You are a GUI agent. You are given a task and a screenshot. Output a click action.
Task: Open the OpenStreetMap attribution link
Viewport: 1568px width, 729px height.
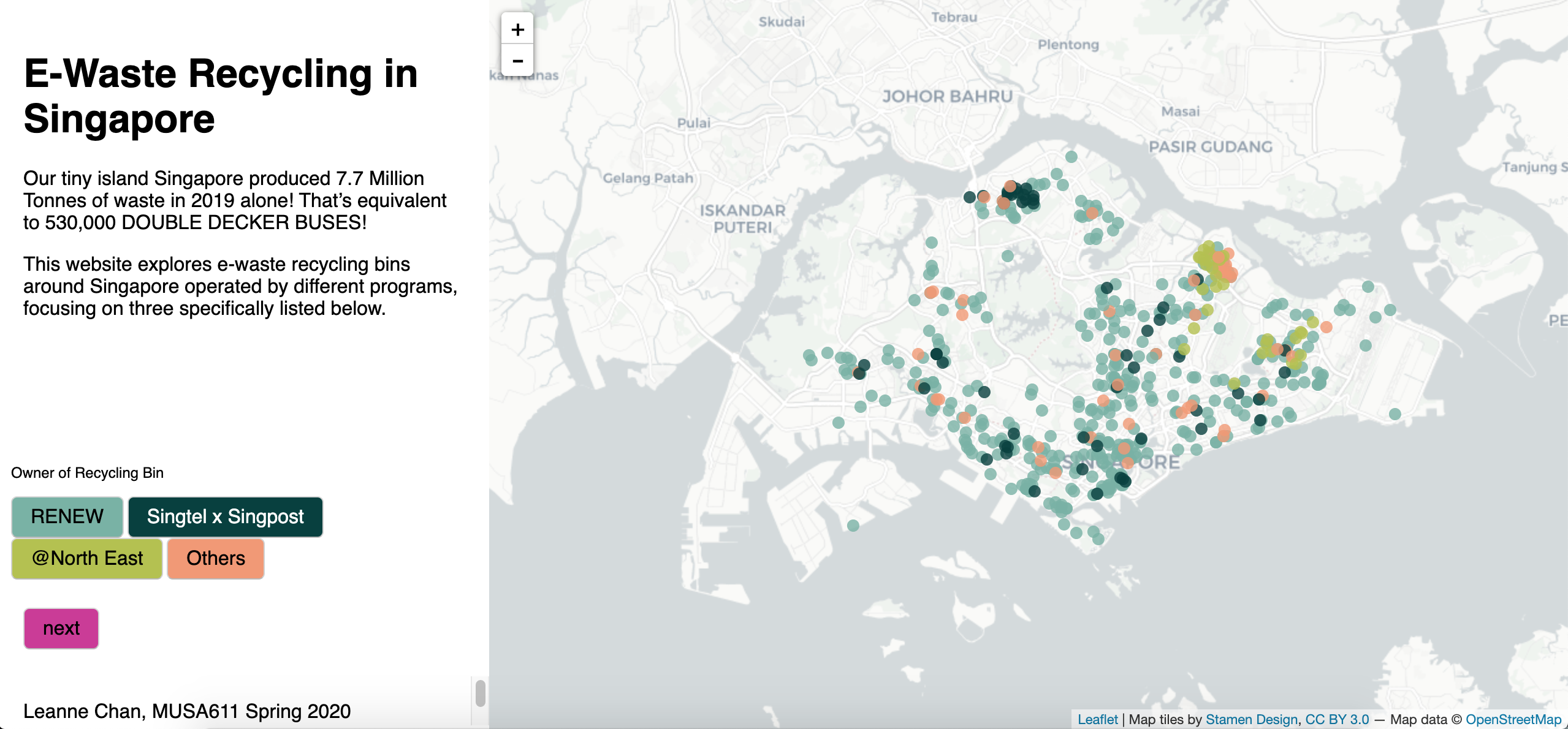(x=1513, y=719)
